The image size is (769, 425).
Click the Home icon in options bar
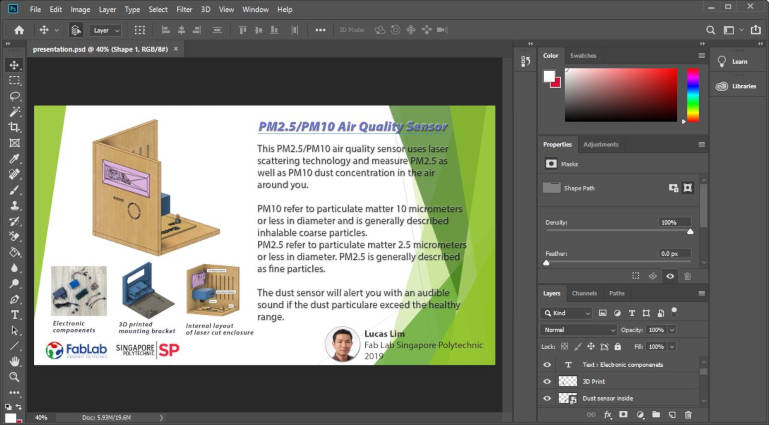19,30
